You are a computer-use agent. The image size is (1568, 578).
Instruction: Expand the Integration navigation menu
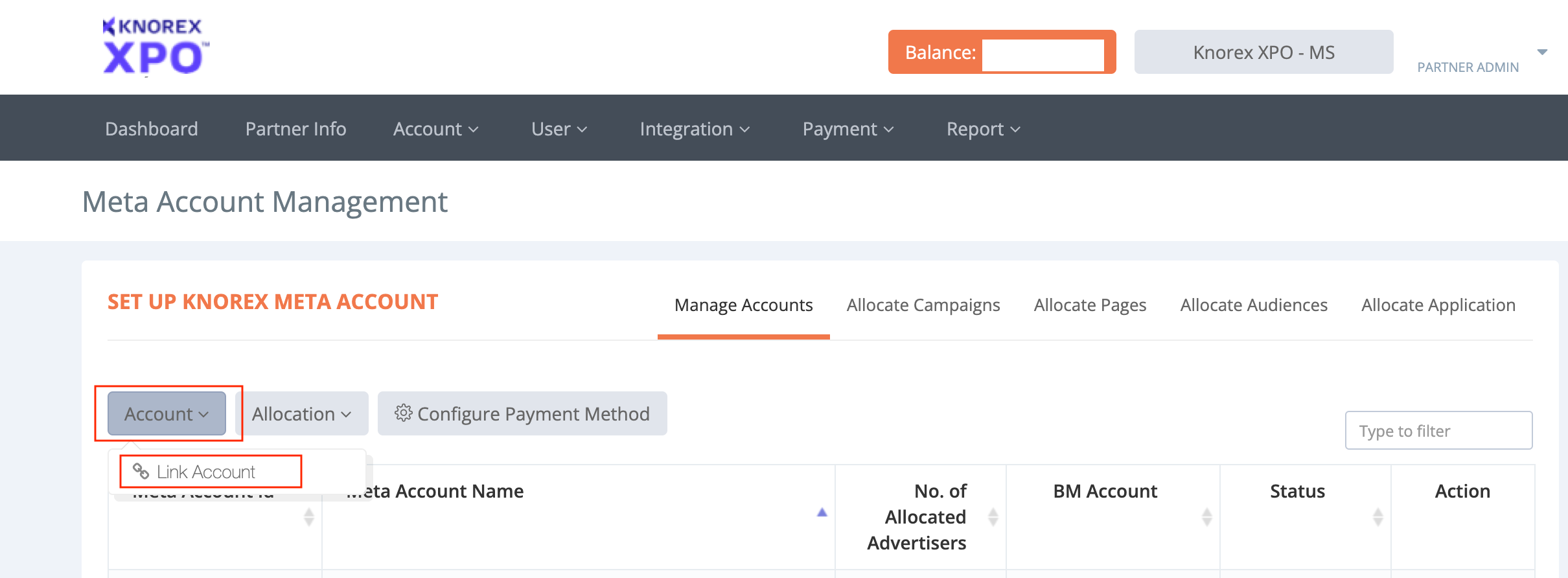(x=695, y=129)
